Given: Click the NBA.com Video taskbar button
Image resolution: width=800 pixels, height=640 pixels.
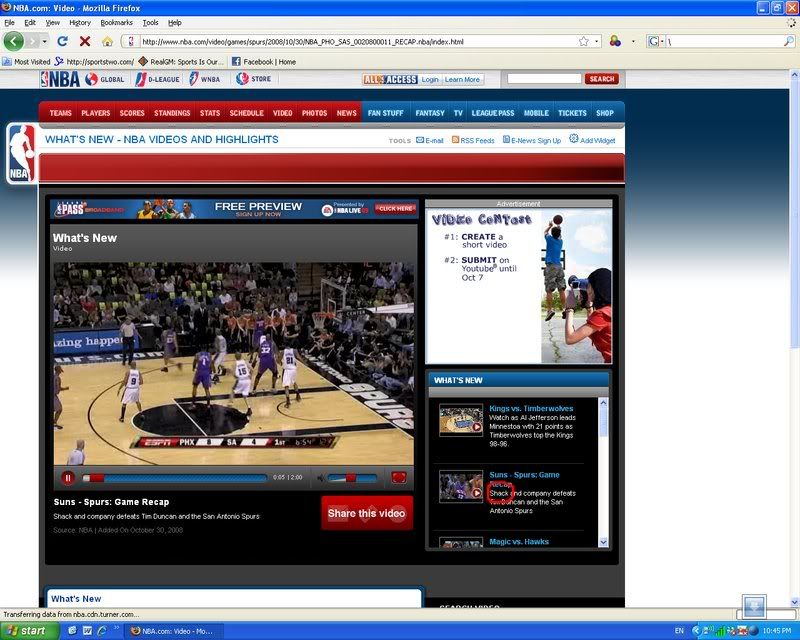Looking at the screenshot, I should [174, 631].
